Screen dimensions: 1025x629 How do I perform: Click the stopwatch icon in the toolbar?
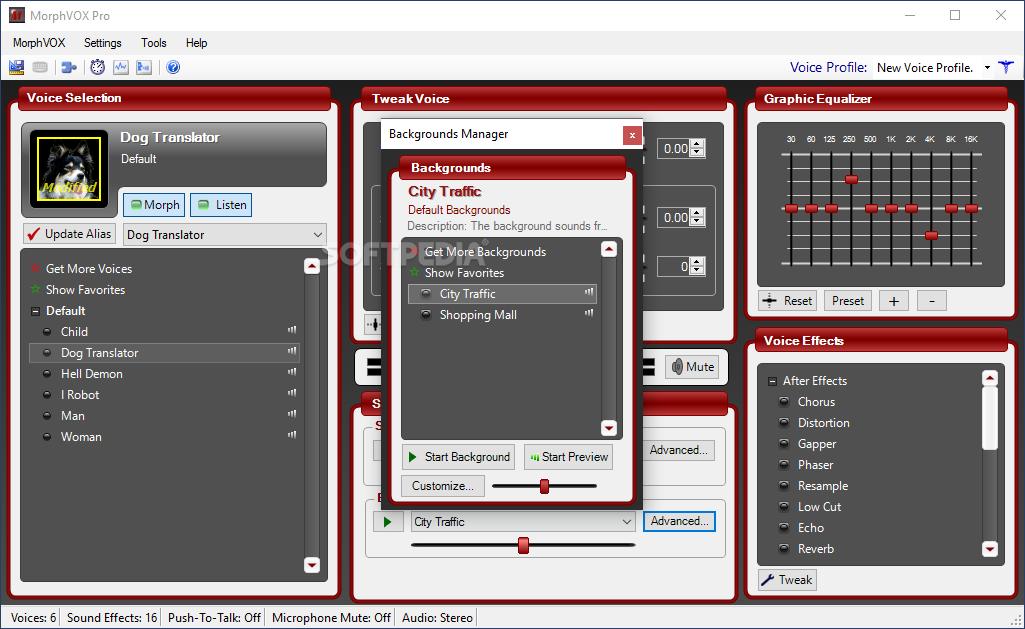click(x=97, y=67)
